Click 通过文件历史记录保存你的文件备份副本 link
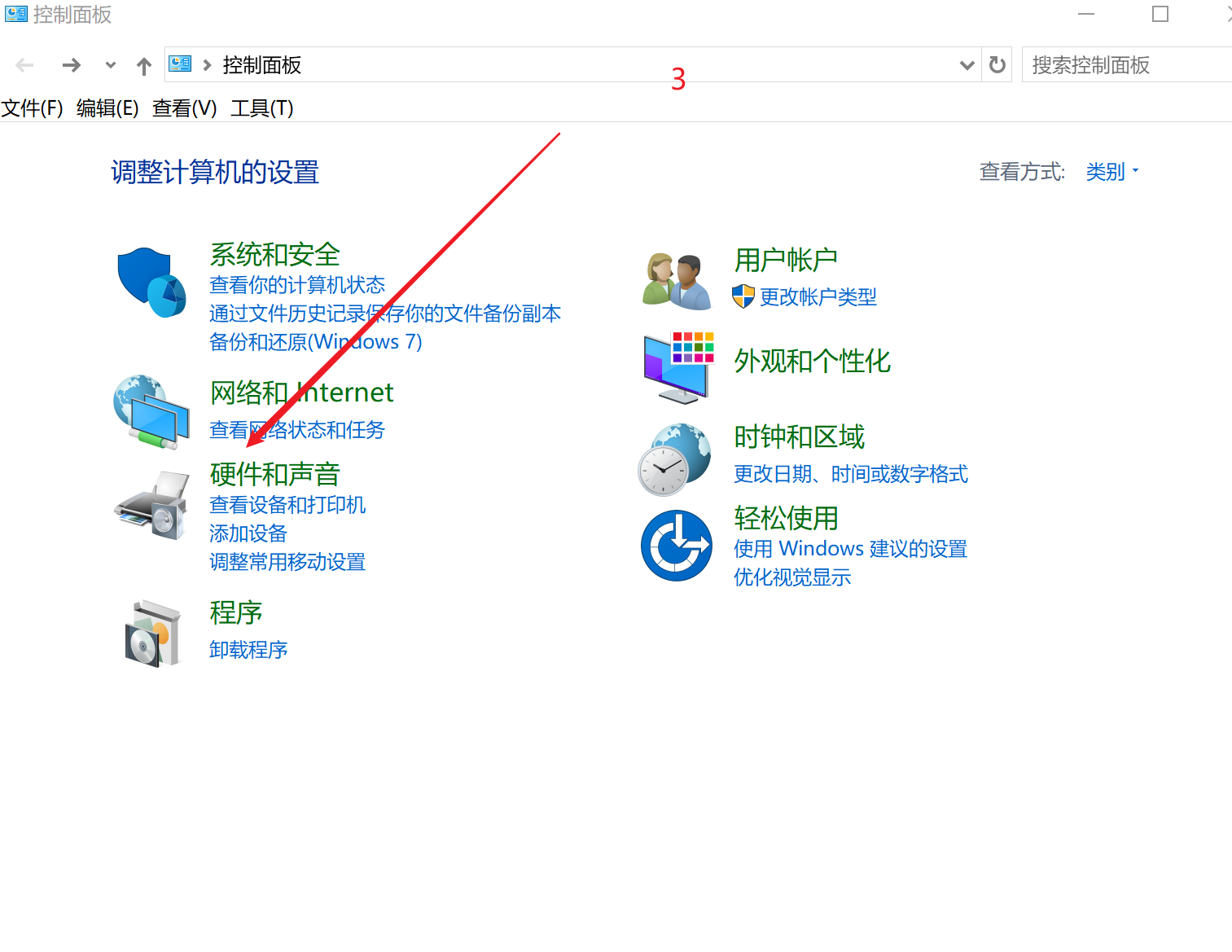Screen dimensions: 1232x952 [x=385, y=314]
